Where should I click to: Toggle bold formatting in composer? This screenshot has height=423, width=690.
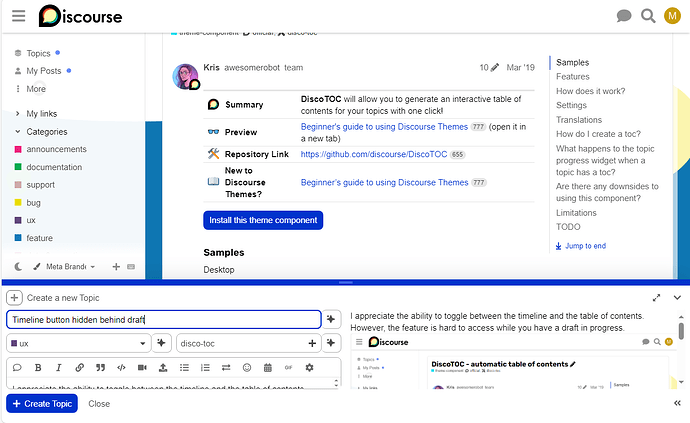pyautogui.click(x=38, y=368)
